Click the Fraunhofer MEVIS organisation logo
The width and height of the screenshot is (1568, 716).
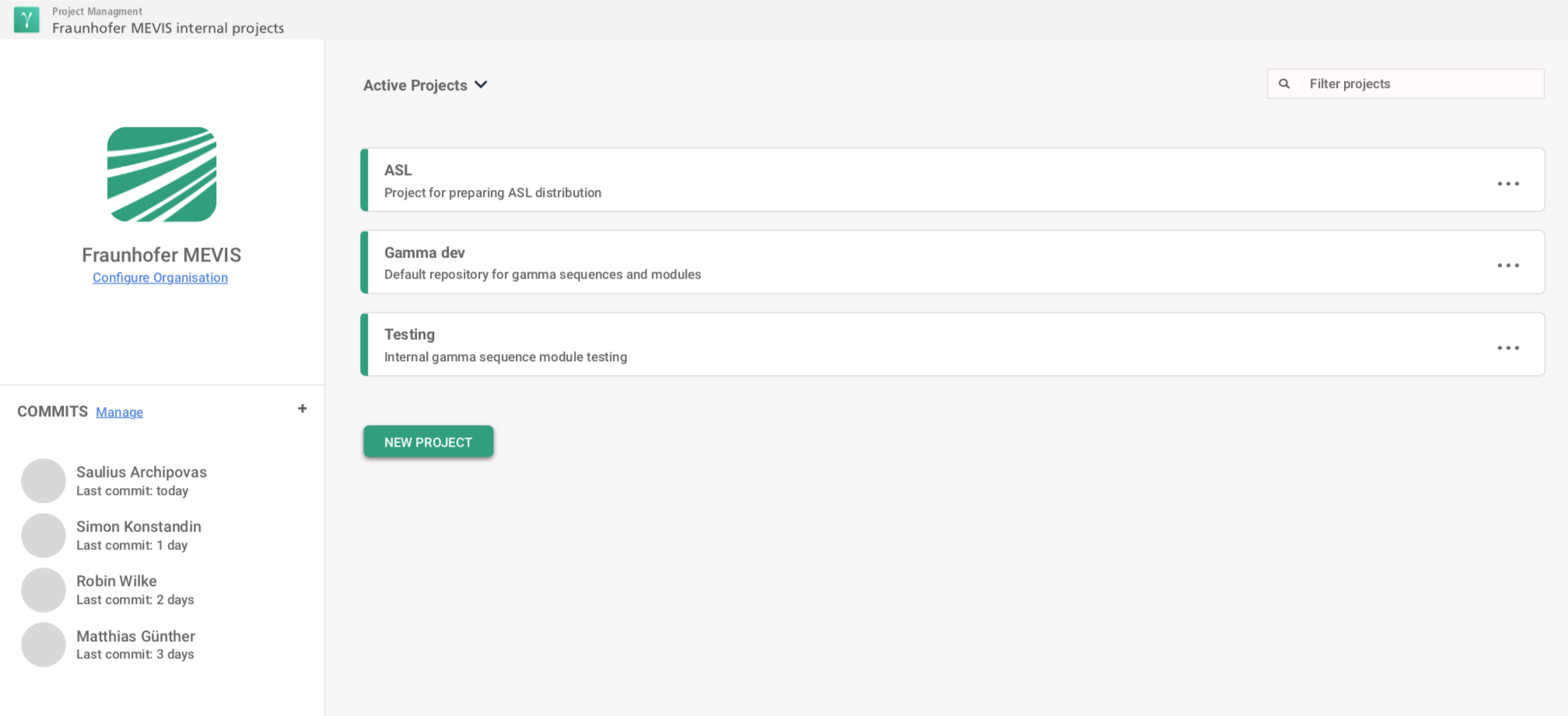click(162, 174)
